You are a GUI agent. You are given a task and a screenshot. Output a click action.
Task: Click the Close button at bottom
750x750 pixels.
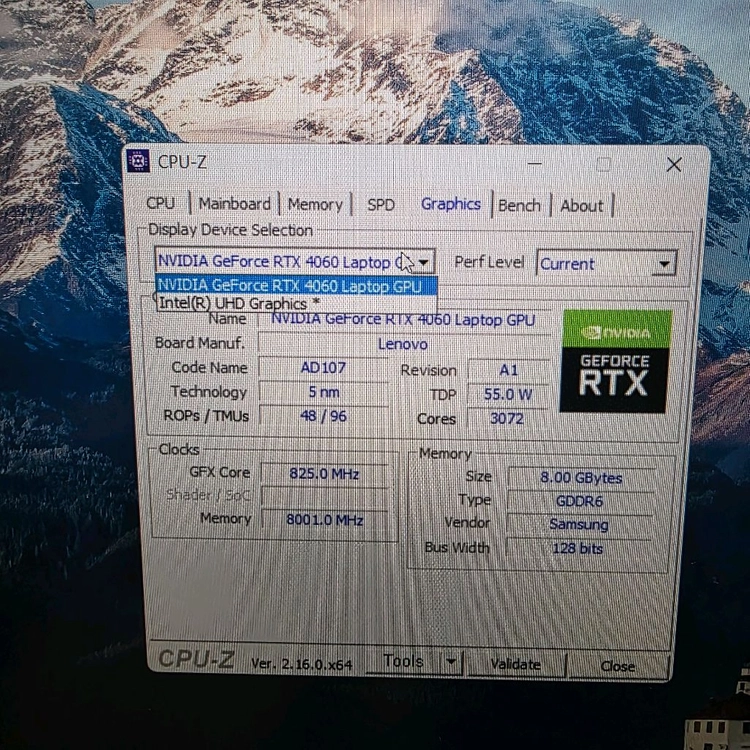click(x=618, y=666)
